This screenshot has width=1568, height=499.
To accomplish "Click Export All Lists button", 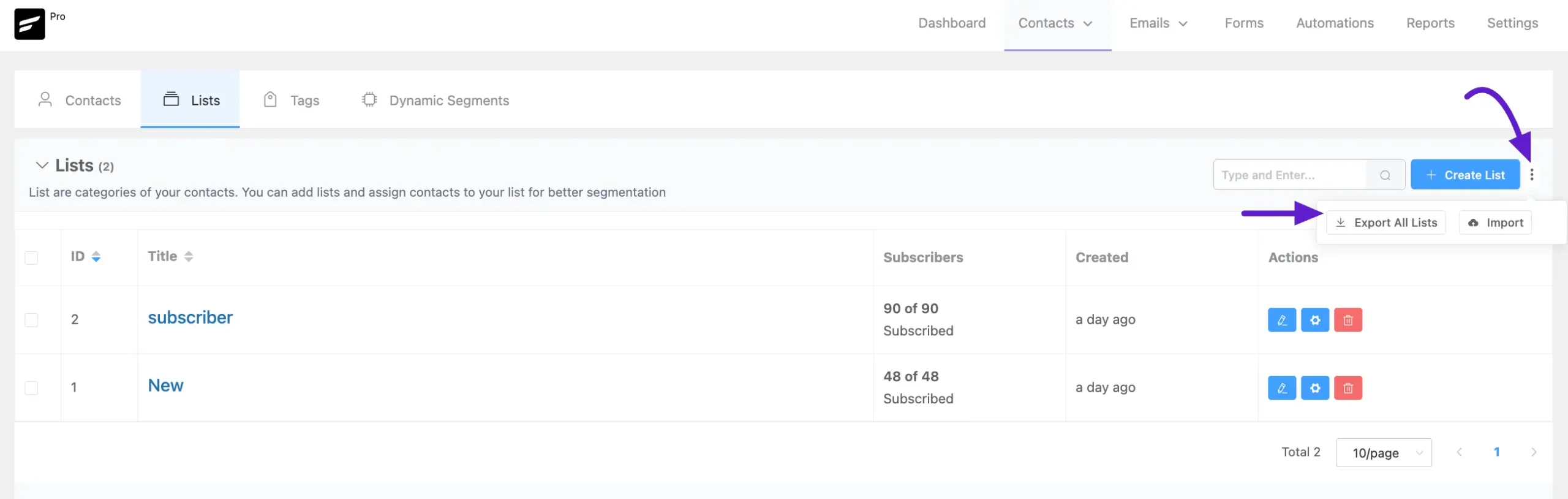I will point(1385,223).
